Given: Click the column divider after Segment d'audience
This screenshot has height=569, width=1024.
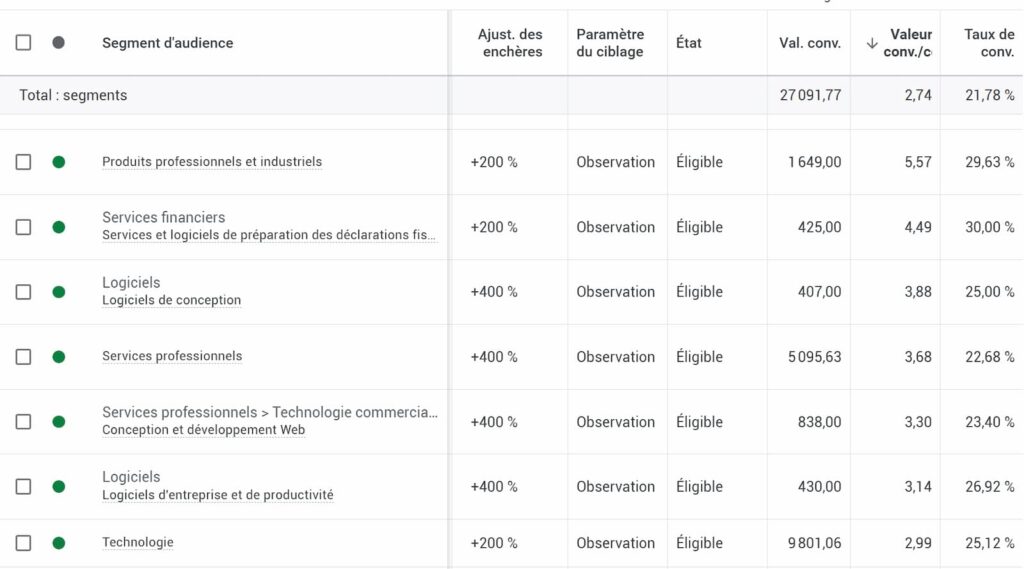Looking at the screenshot, I should [x=449, y=42].
